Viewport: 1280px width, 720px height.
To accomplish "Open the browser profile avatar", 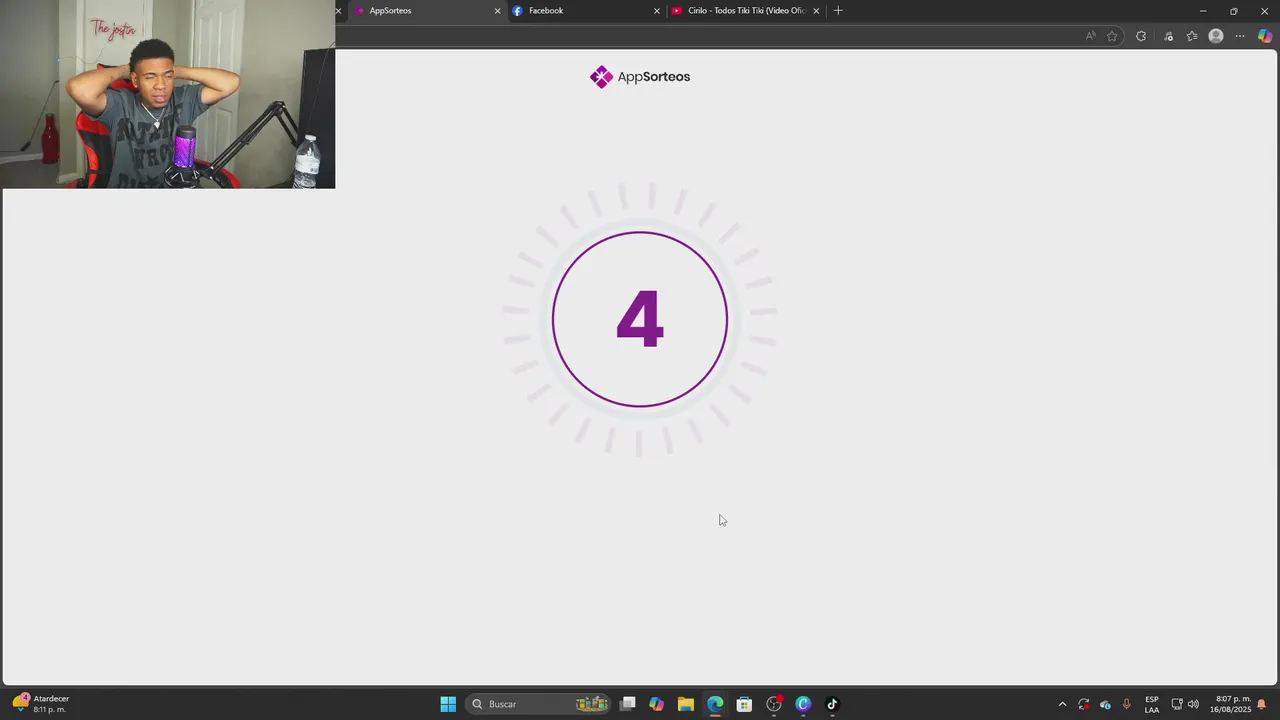I will pos(1216,36).
